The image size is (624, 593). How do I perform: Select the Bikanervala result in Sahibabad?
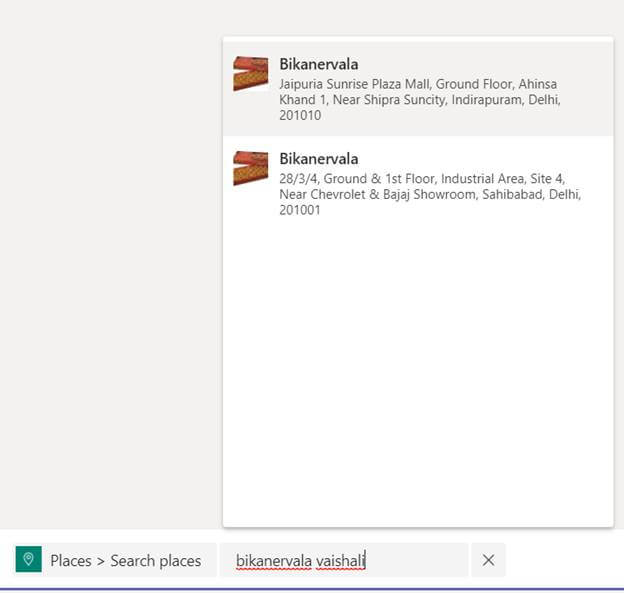click(x=418, y=183)
